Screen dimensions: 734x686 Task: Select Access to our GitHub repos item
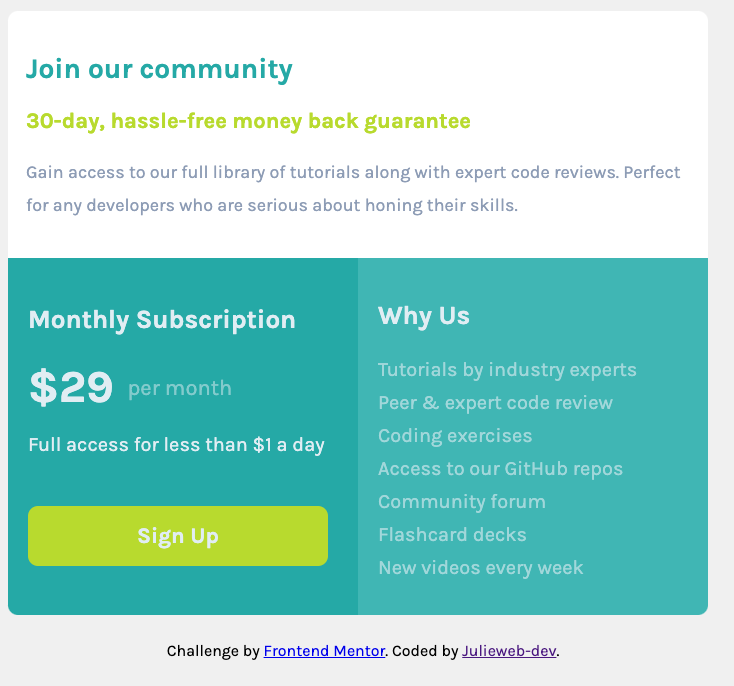pos(500,469)
